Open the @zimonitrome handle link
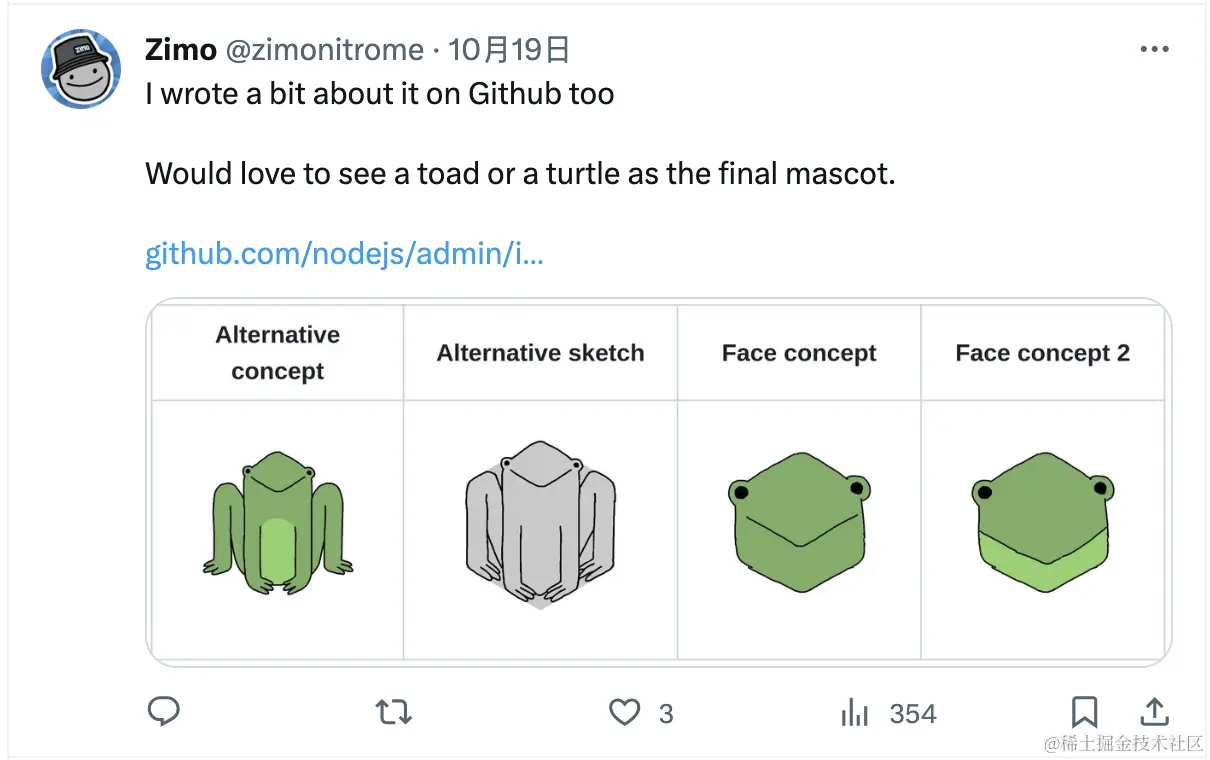The width and height of the screenshot is (1210, 760). tap(326, 49)
